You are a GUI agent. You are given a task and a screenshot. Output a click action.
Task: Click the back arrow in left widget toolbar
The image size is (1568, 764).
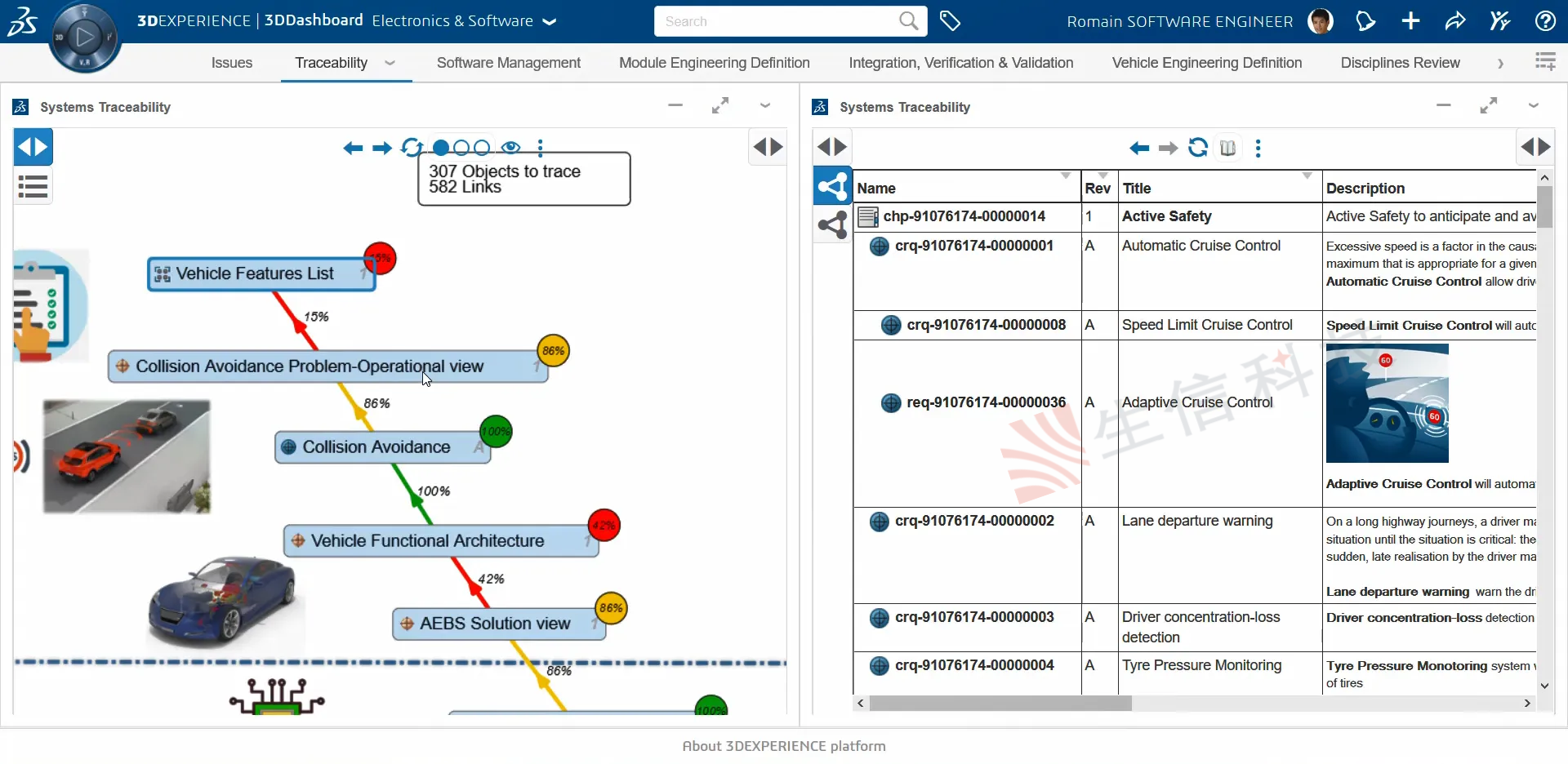coord(353,148)
